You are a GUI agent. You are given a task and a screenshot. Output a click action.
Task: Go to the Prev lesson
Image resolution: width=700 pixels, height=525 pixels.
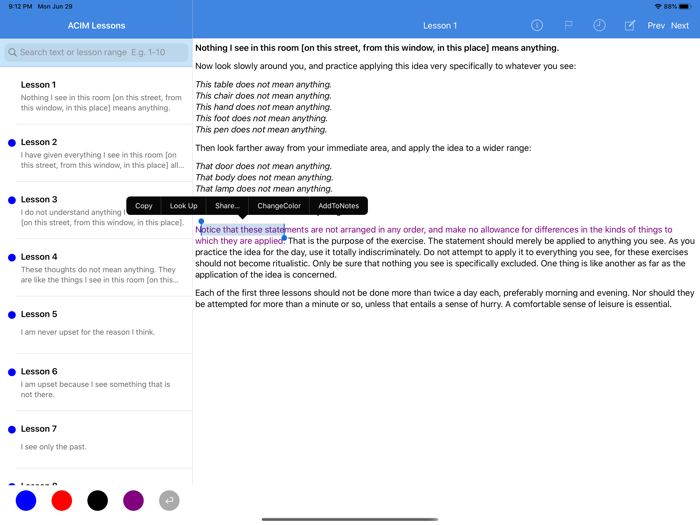[x=656, y=25]
